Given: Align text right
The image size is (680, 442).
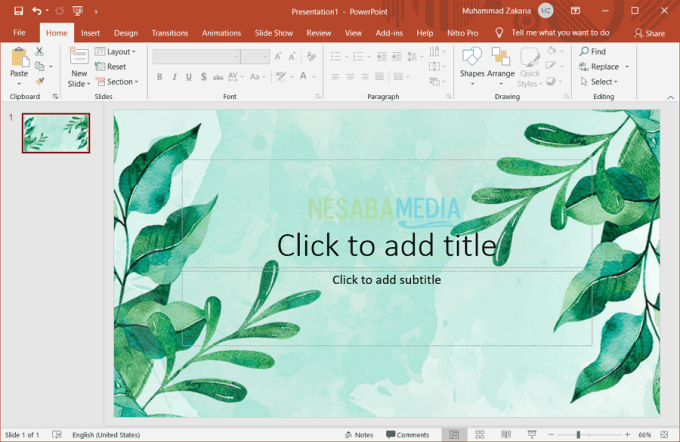Looking at the screenshot, I should [365, 77].
